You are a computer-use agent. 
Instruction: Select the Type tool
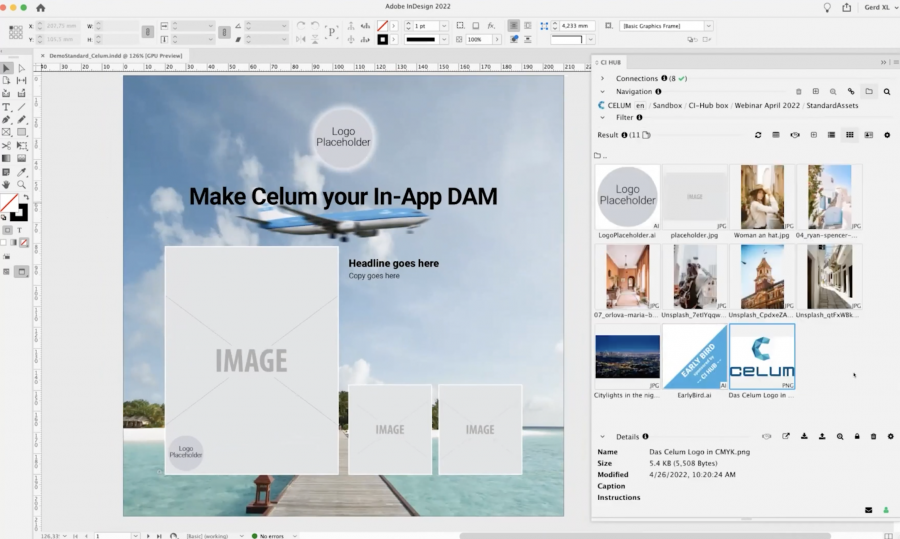[6, 107]
